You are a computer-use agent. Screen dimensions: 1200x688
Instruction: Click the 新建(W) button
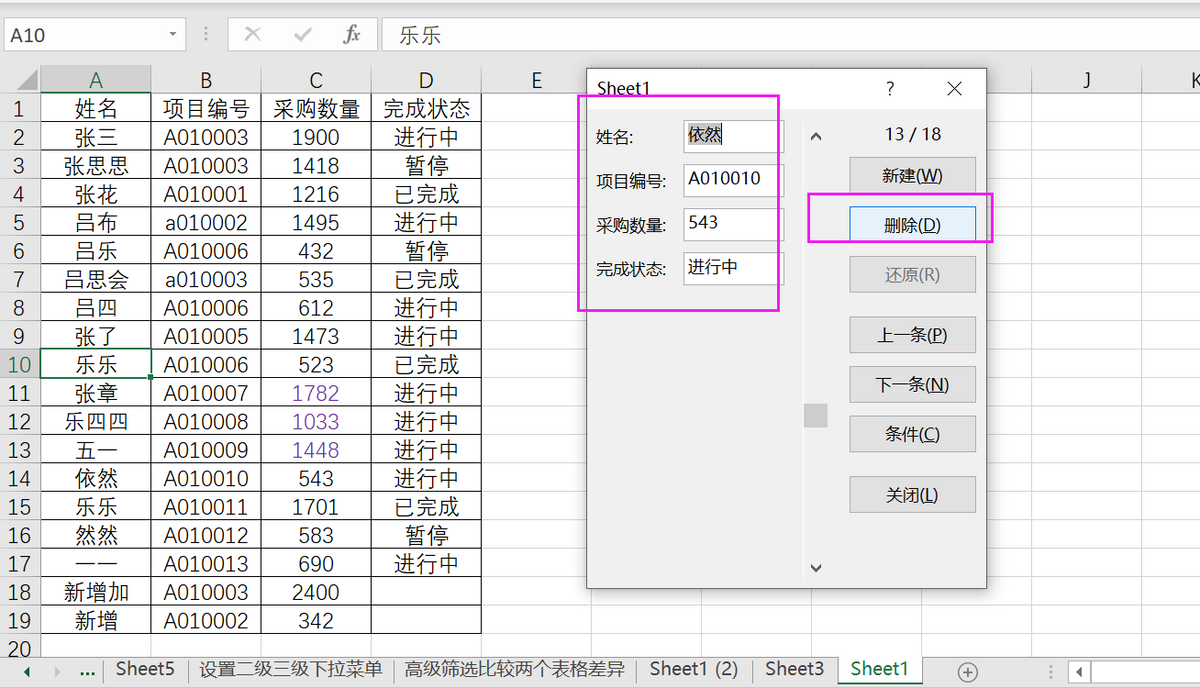tap(912, 175)
